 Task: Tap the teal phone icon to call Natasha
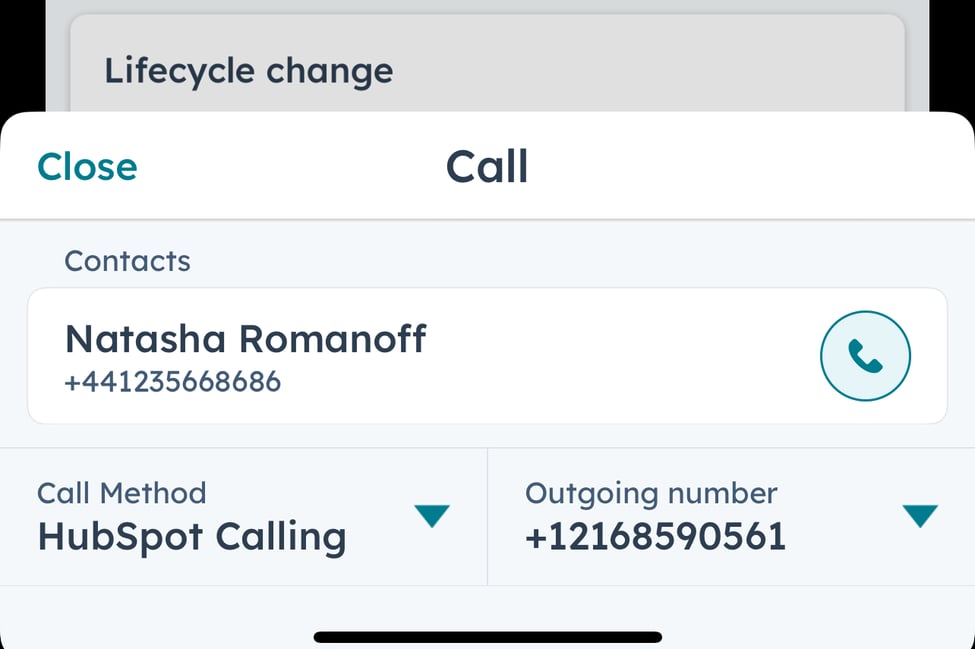point(865,355)
